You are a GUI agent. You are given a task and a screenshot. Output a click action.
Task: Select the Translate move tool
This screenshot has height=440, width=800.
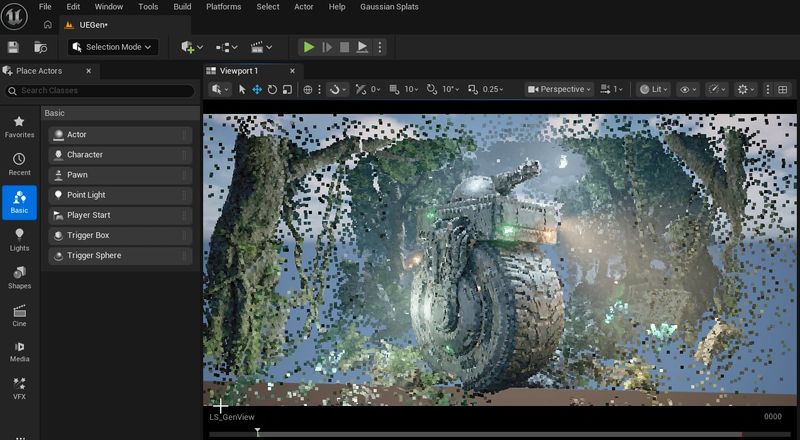point(257,89)
